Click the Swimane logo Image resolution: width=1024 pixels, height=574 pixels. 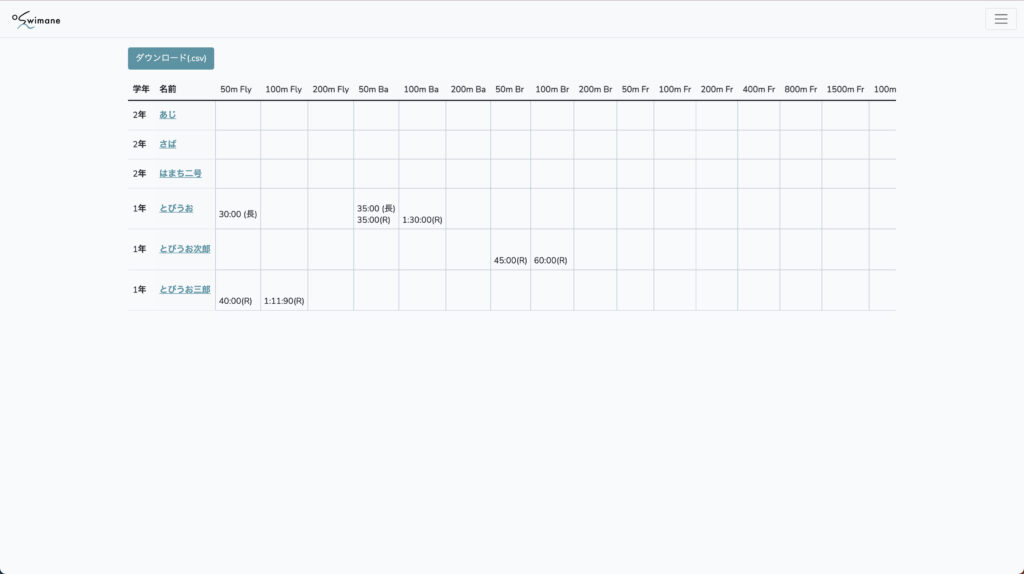point(37,20)
